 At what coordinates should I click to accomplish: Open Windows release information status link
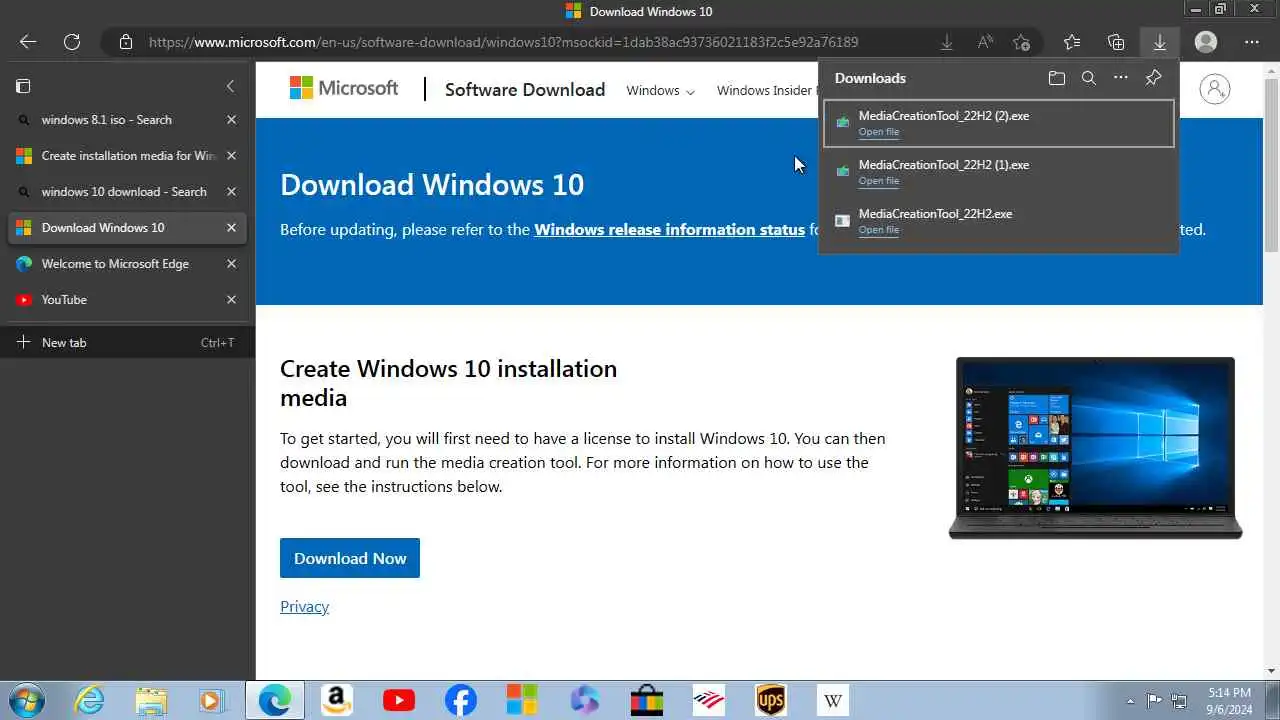tap(669, 229)
